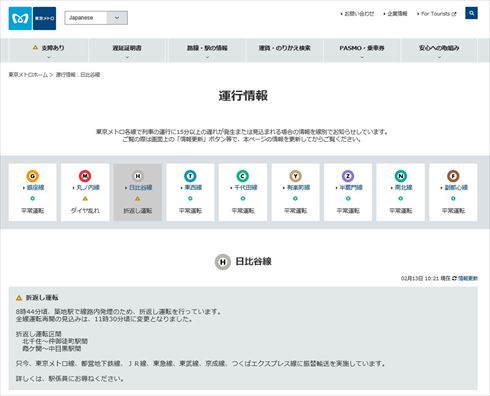Click the refresh arrows icon beside 情報更新

pos(454,278)
